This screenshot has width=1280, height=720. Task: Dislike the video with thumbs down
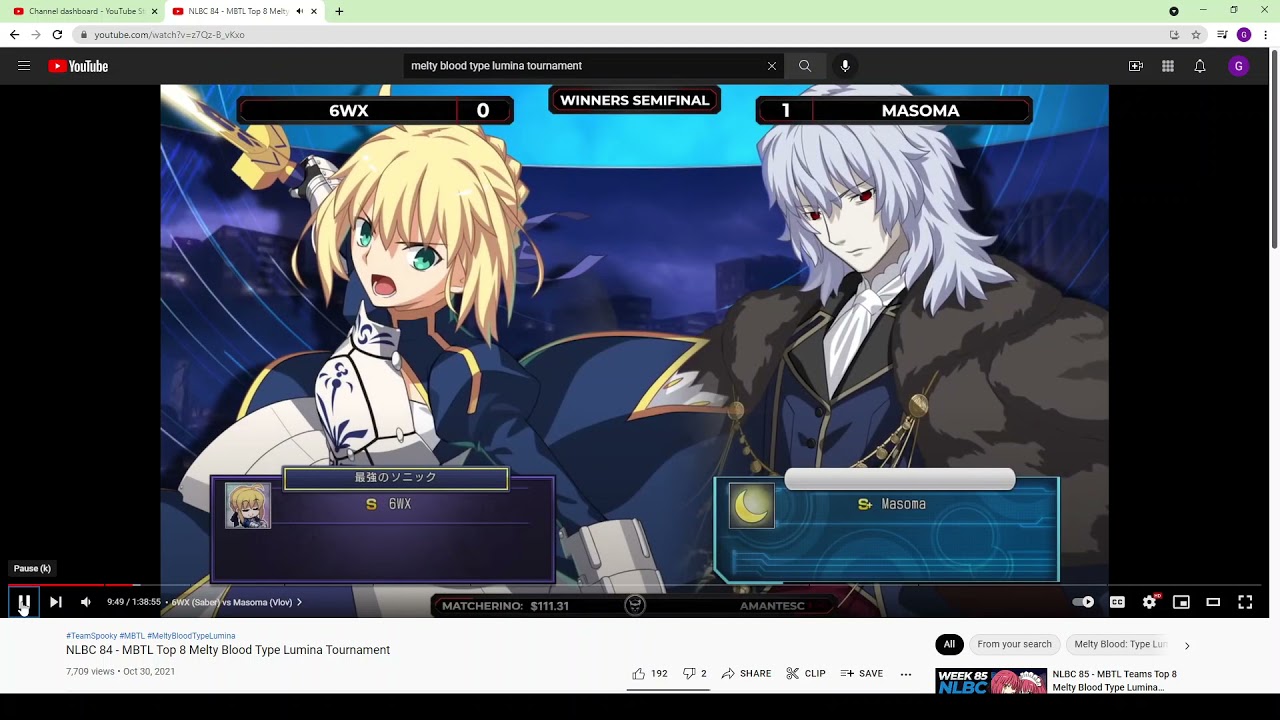[x=695, y=674]
